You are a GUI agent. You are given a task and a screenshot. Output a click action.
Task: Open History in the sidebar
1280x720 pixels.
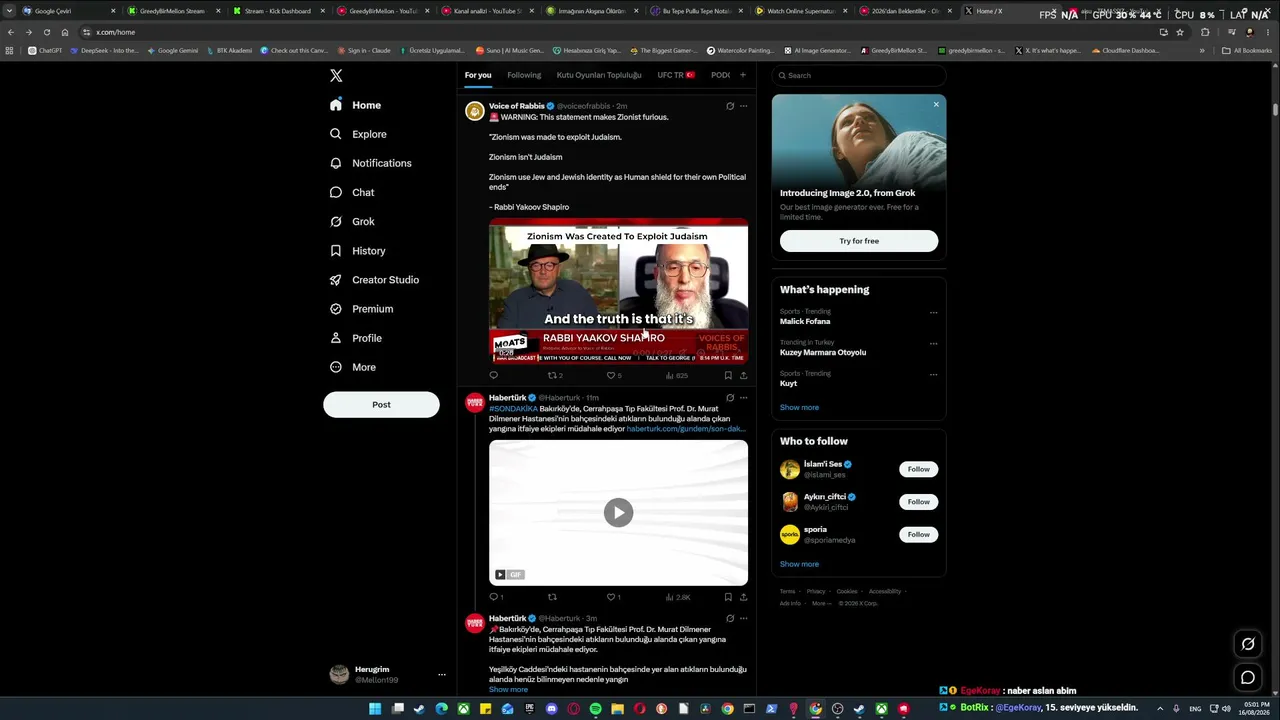pos(357,250)
